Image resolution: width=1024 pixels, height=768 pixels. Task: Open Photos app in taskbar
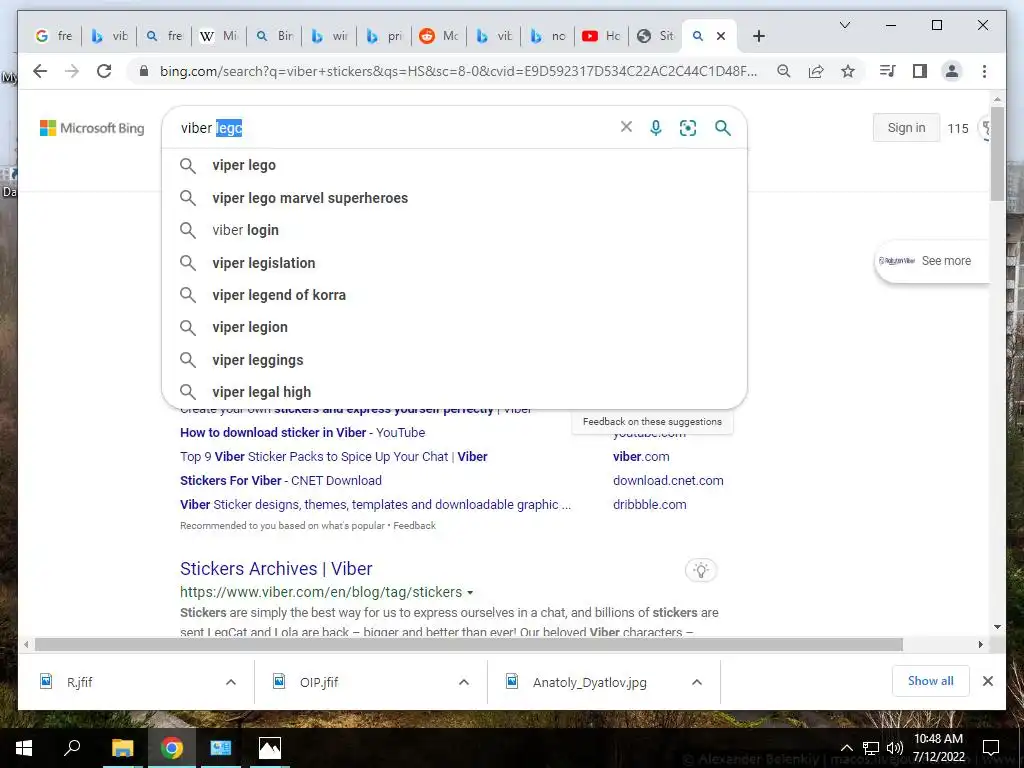(x=270, y=748)
